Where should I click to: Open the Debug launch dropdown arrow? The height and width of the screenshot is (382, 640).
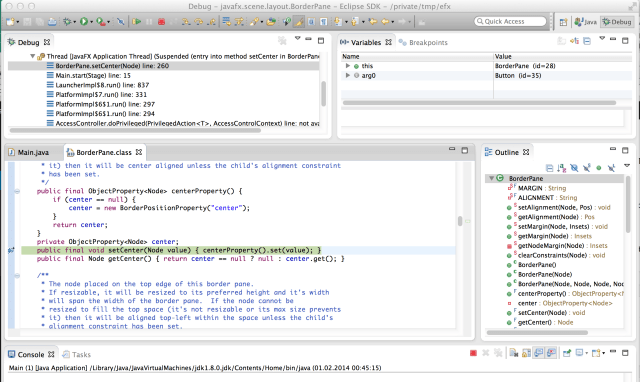(74, 22)
